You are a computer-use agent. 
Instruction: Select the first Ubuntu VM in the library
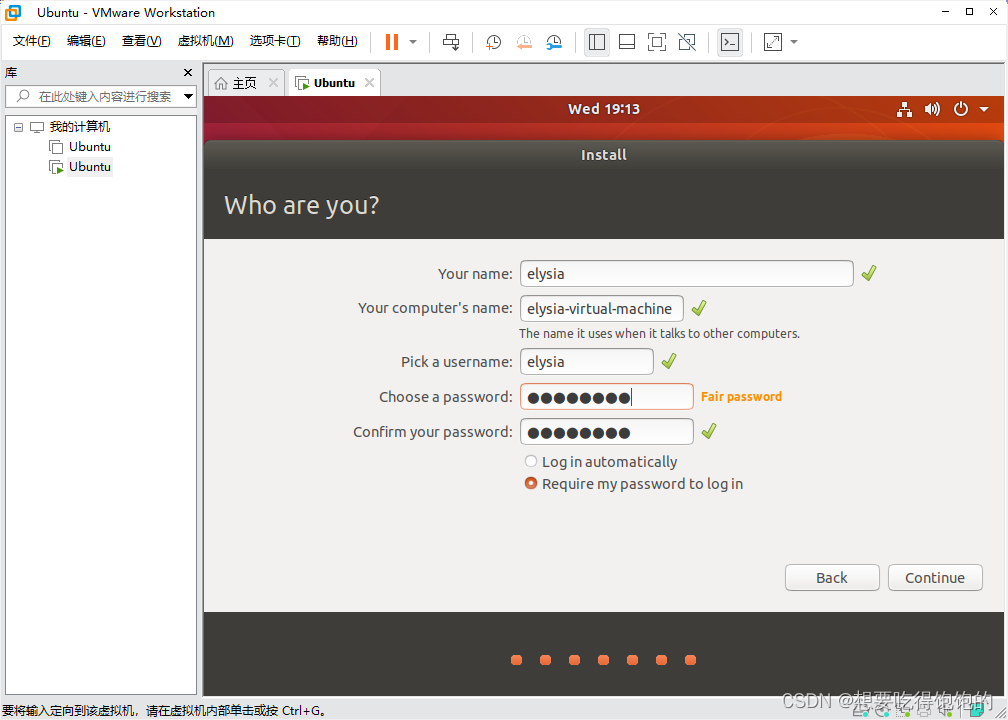tap(89, 147)
